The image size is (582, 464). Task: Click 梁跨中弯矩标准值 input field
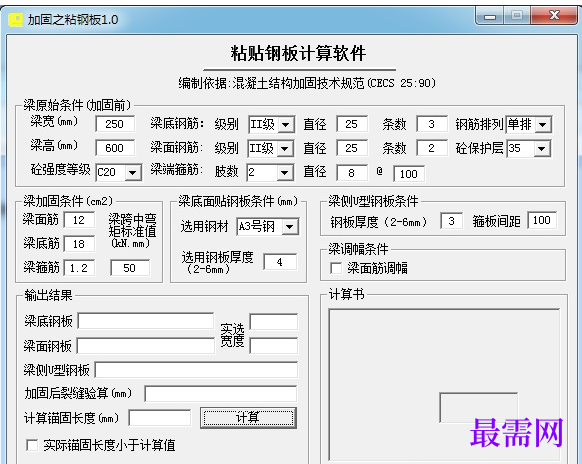click(130, 268)
